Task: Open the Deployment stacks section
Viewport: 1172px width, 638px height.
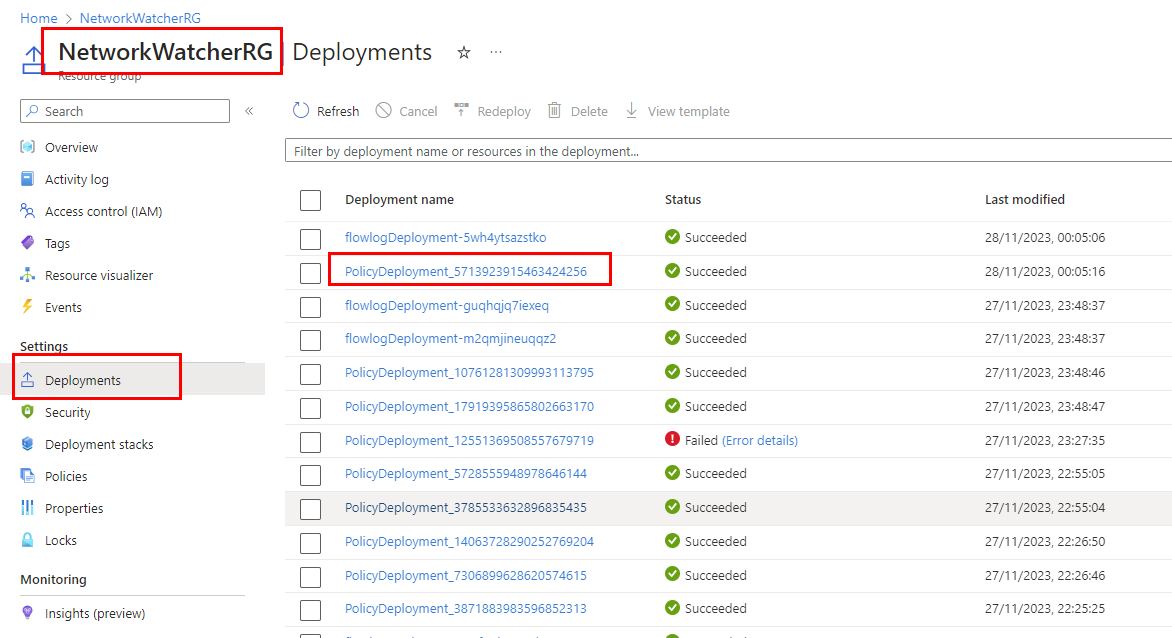Action: pyautogui.click(x=96, y=443)
